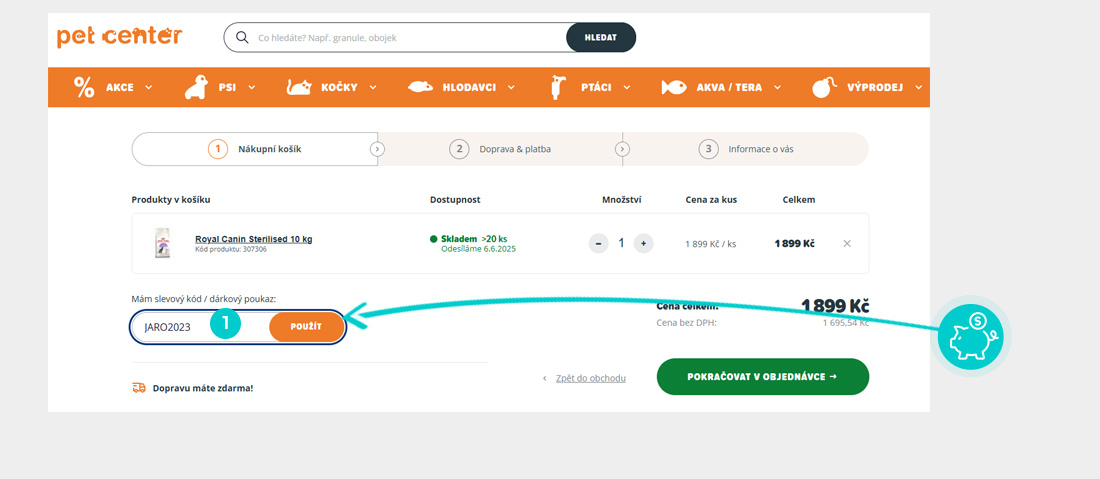Click the dog icon for Psi
The image size is (1100, 479).
click(x=196, y=87)
